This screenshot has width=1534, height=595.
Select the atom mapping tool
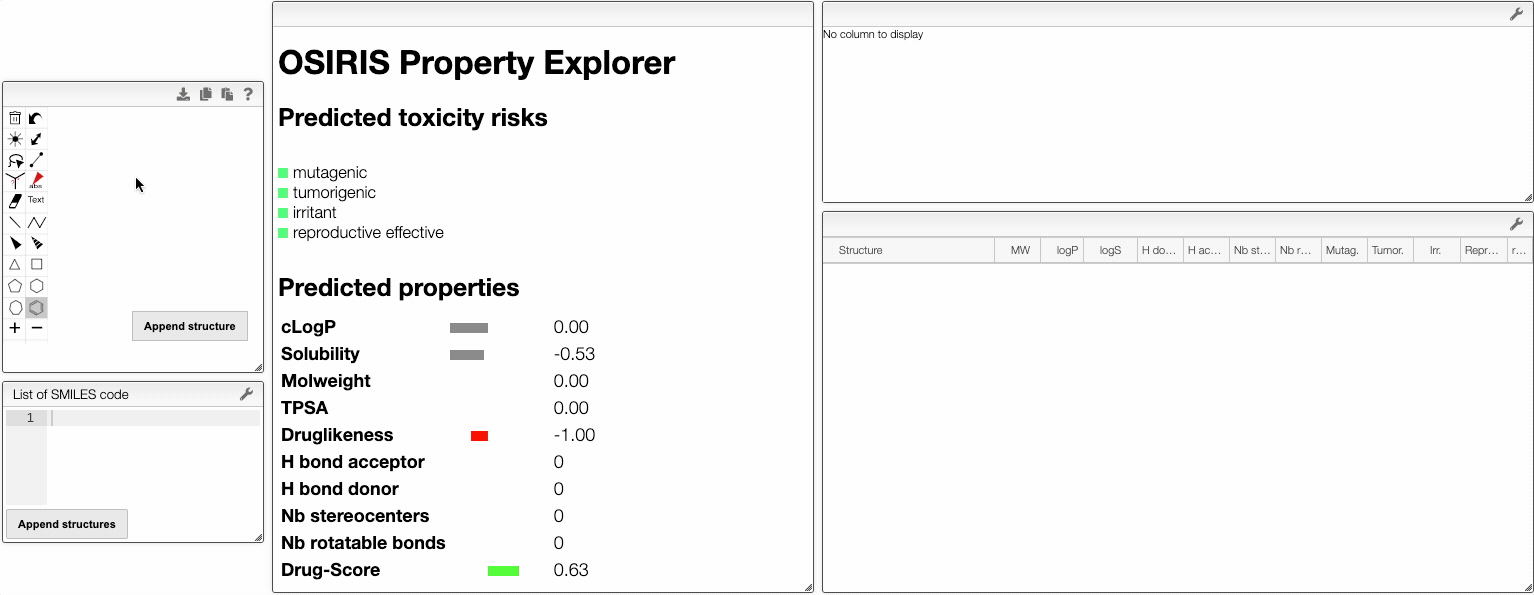[x=36, y=160]
